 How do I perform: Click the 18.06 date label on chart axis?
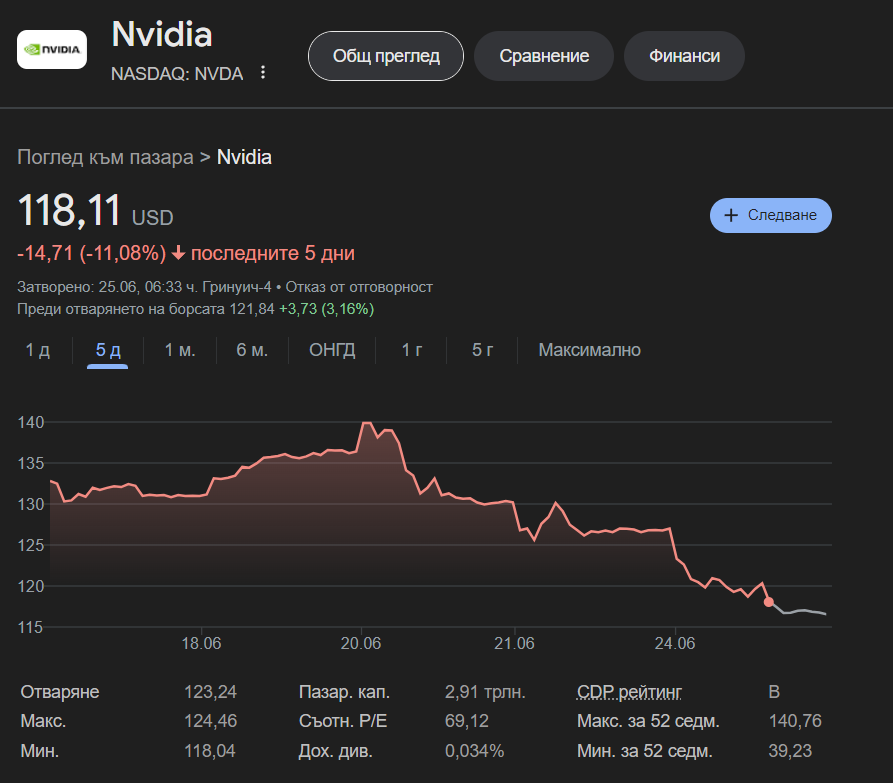coord(201,643)
